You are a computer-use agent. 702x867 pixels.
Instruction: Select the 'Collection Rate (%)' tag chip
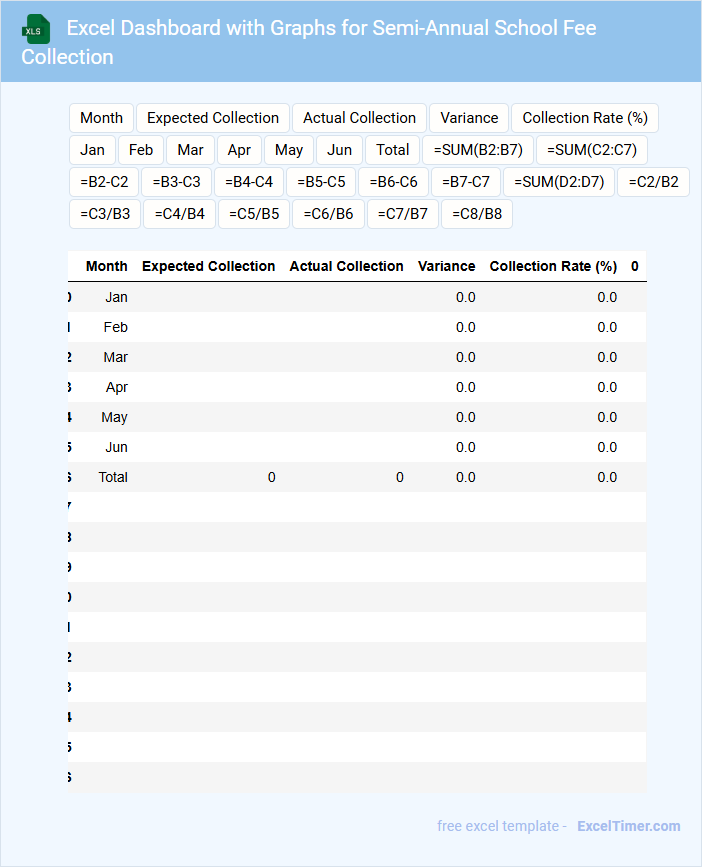pyautogui.click(x=585, y=118)
